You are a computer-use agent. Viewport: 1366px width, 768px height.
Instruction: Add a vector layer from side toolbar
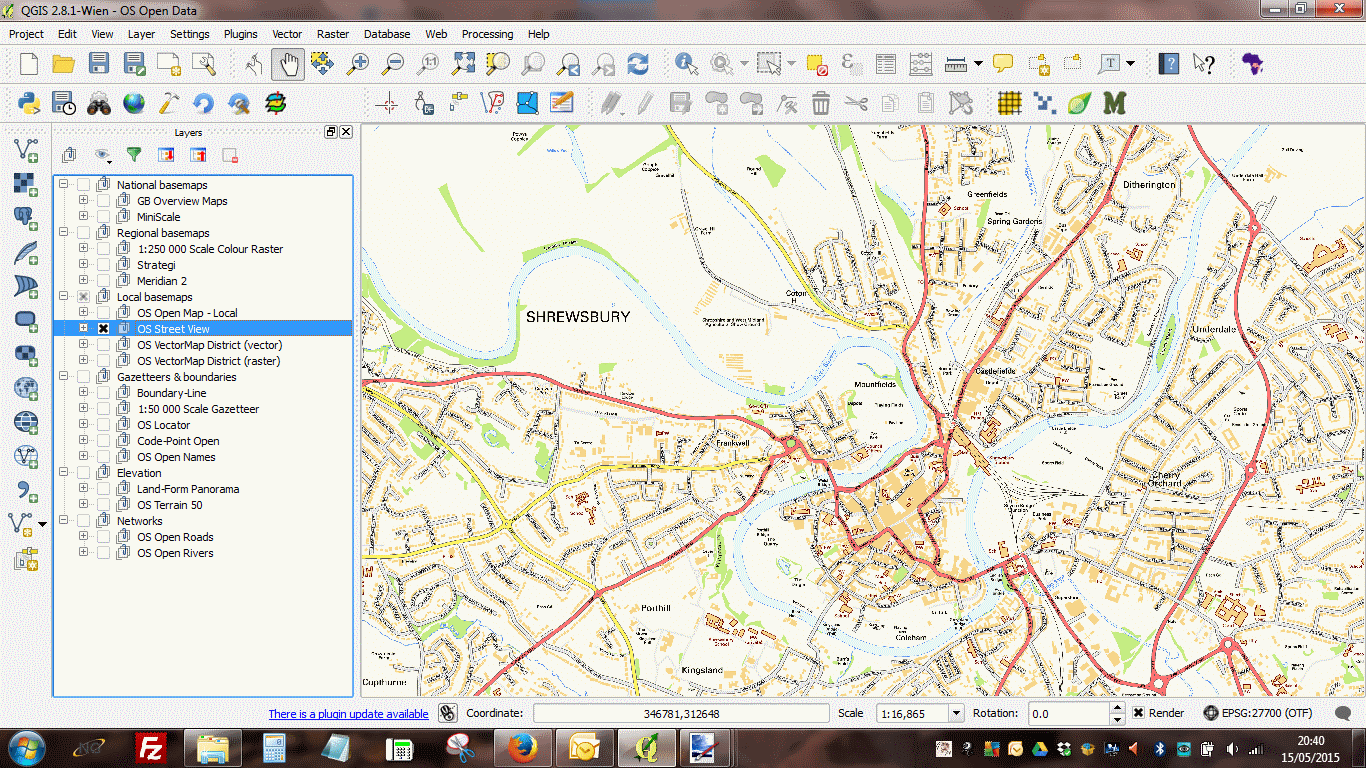(25, 150)
